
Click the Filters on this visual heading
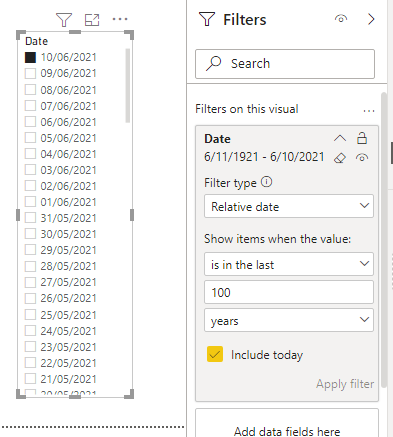(x=247, y=109)
